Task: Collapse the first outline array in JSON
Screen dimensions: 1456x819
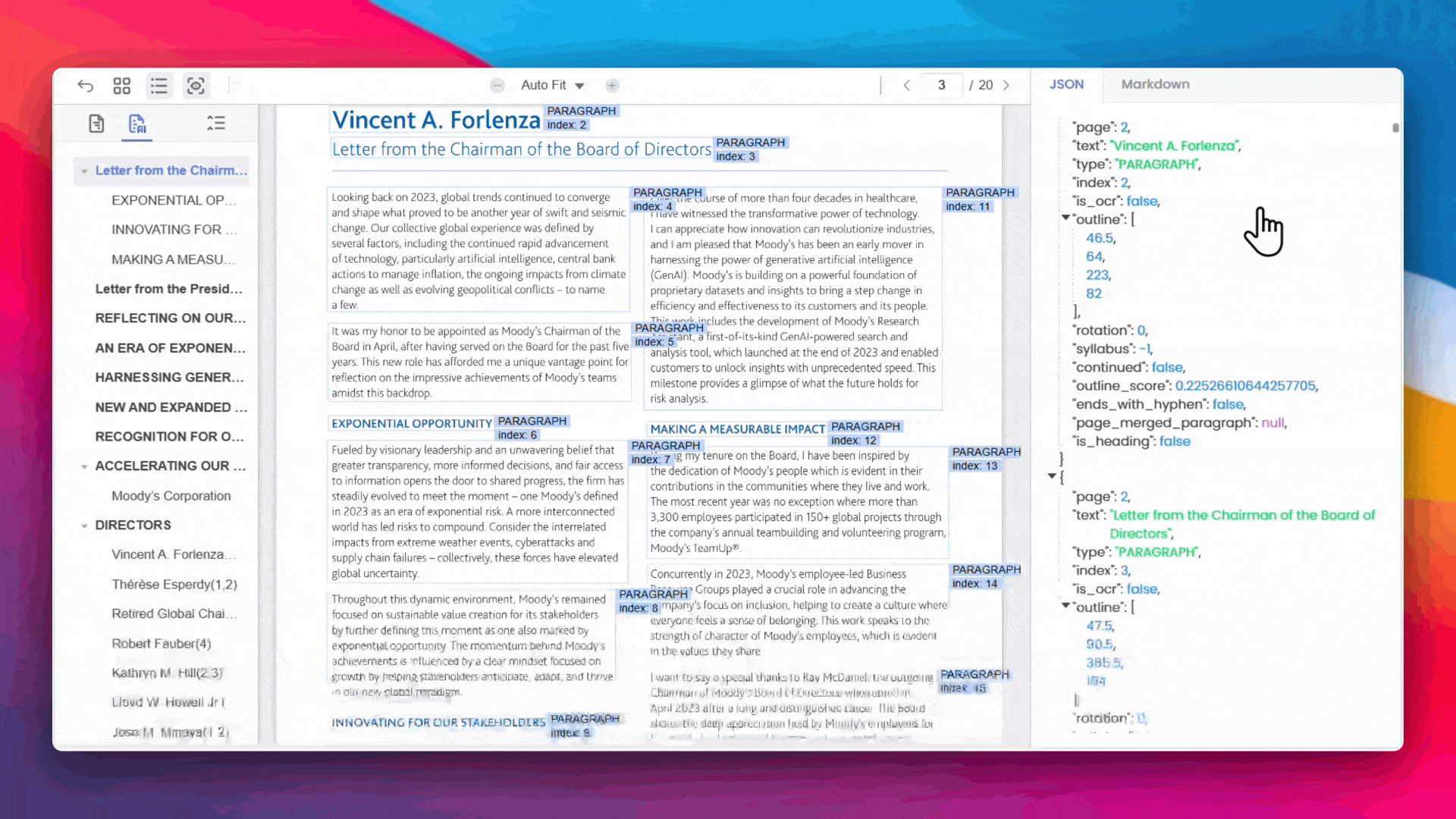Action: point(1065,218)
